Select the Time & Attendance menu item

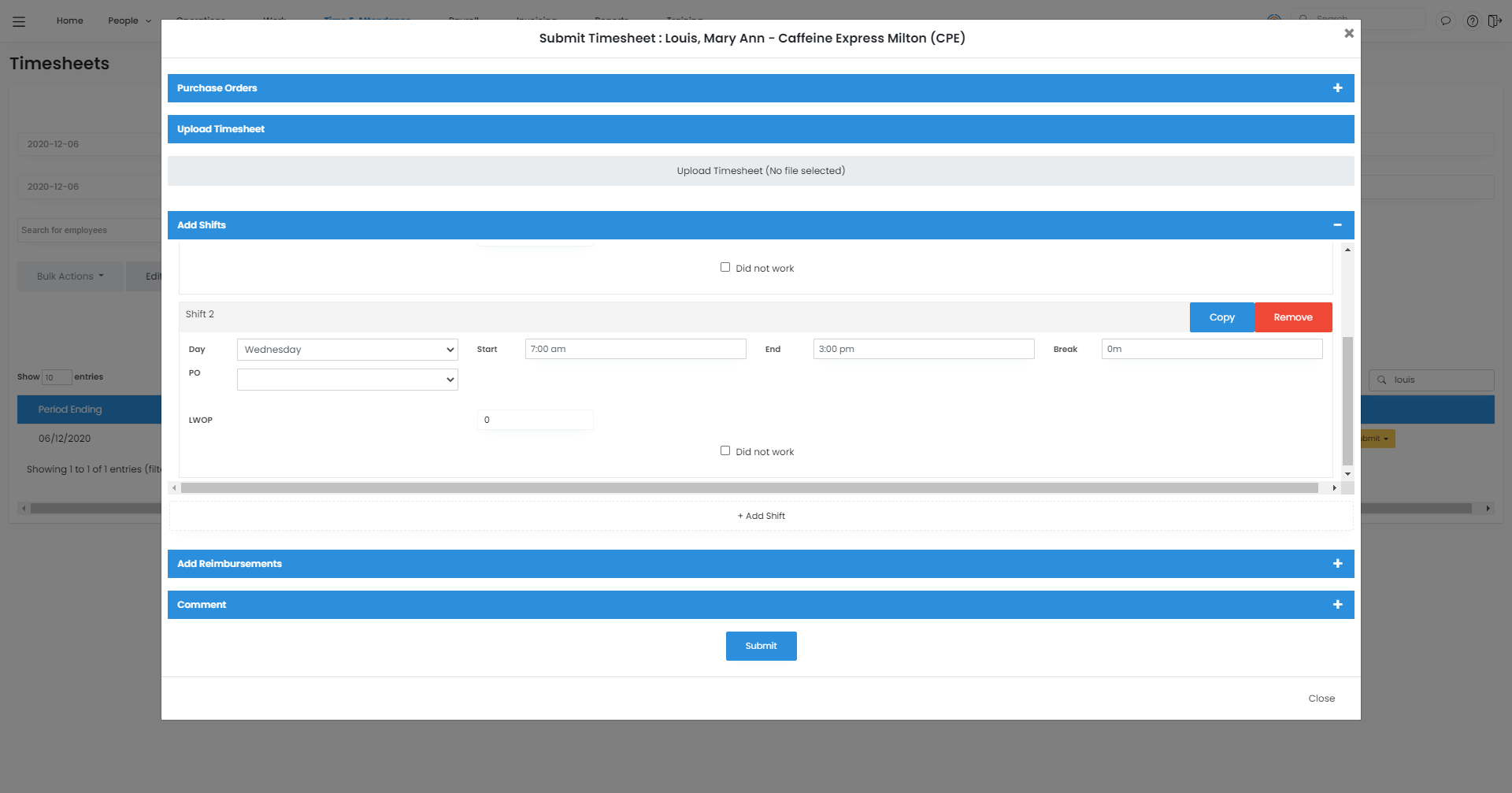pos(367,21)
